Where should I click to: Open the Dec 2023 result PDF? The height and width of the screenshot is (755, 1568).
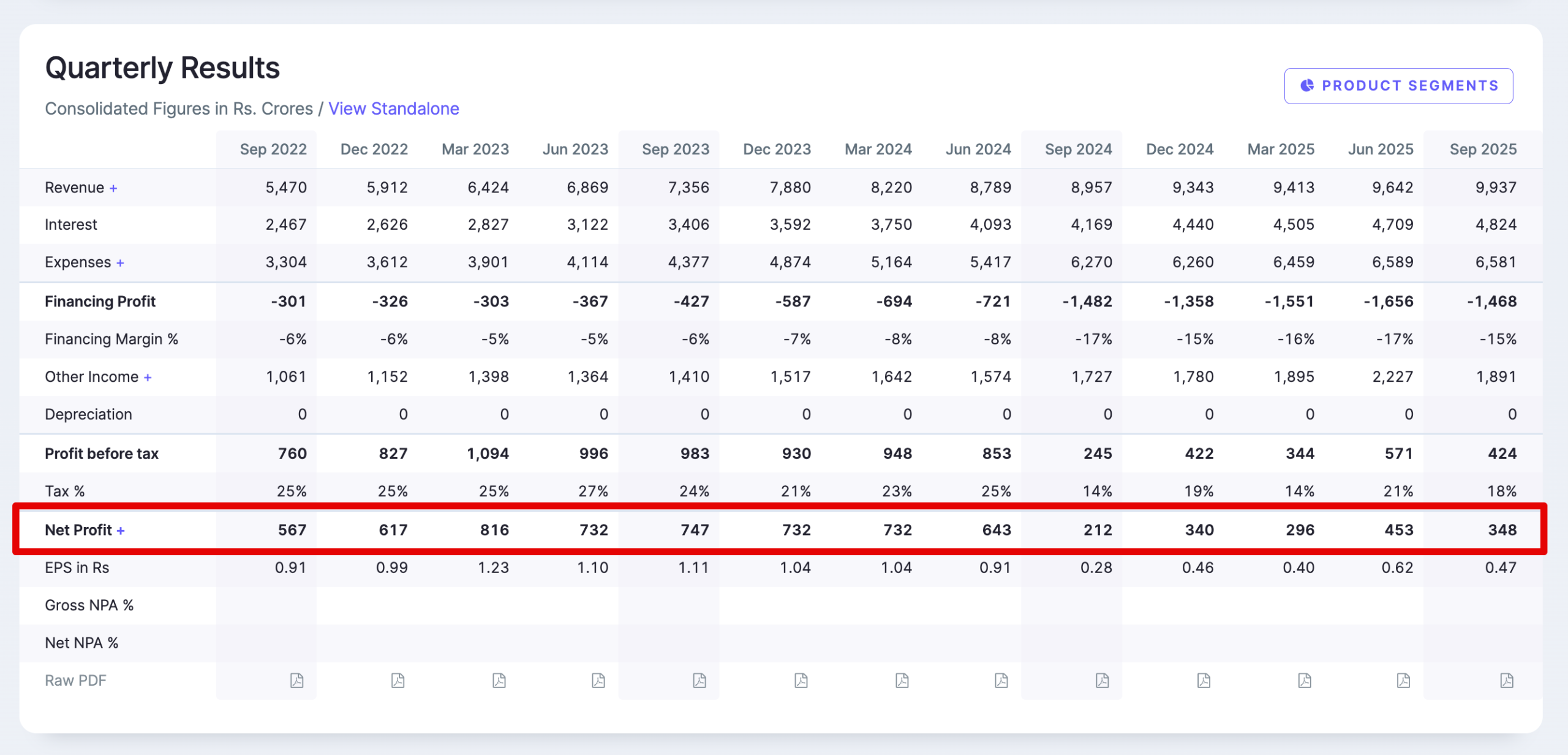[800, 680]
